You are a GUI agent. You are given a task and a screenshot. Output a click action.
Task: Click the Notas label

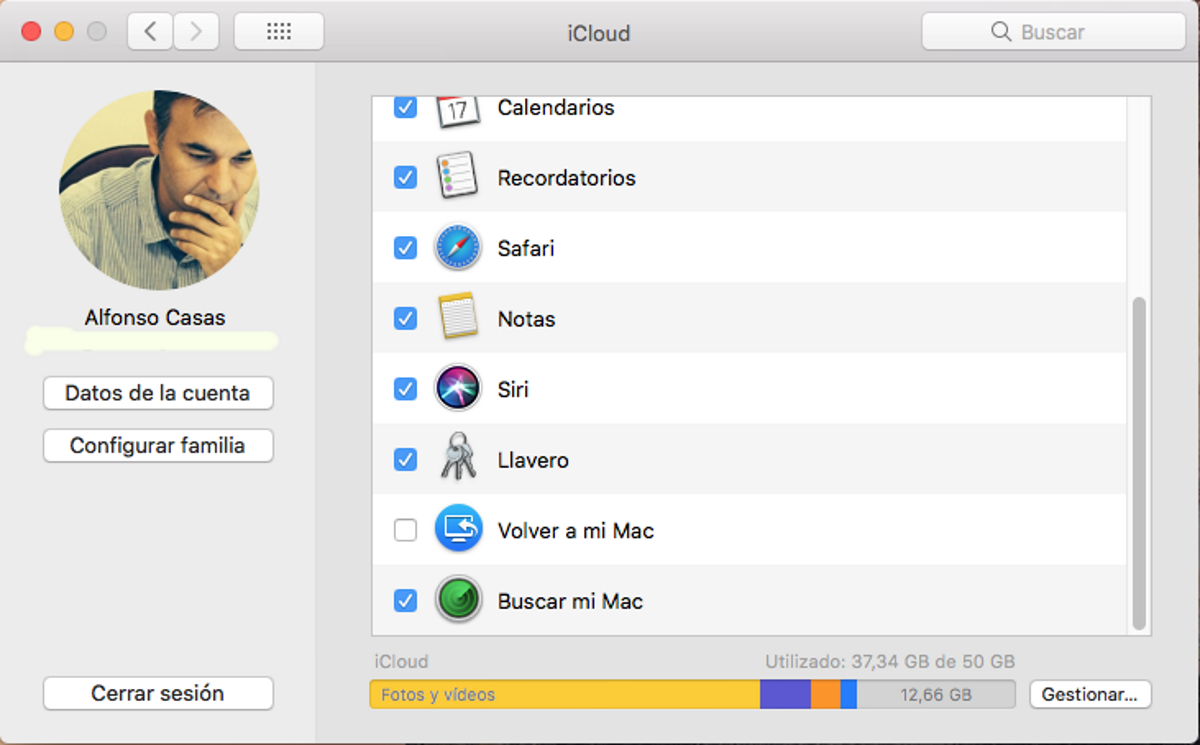[526, 319]
